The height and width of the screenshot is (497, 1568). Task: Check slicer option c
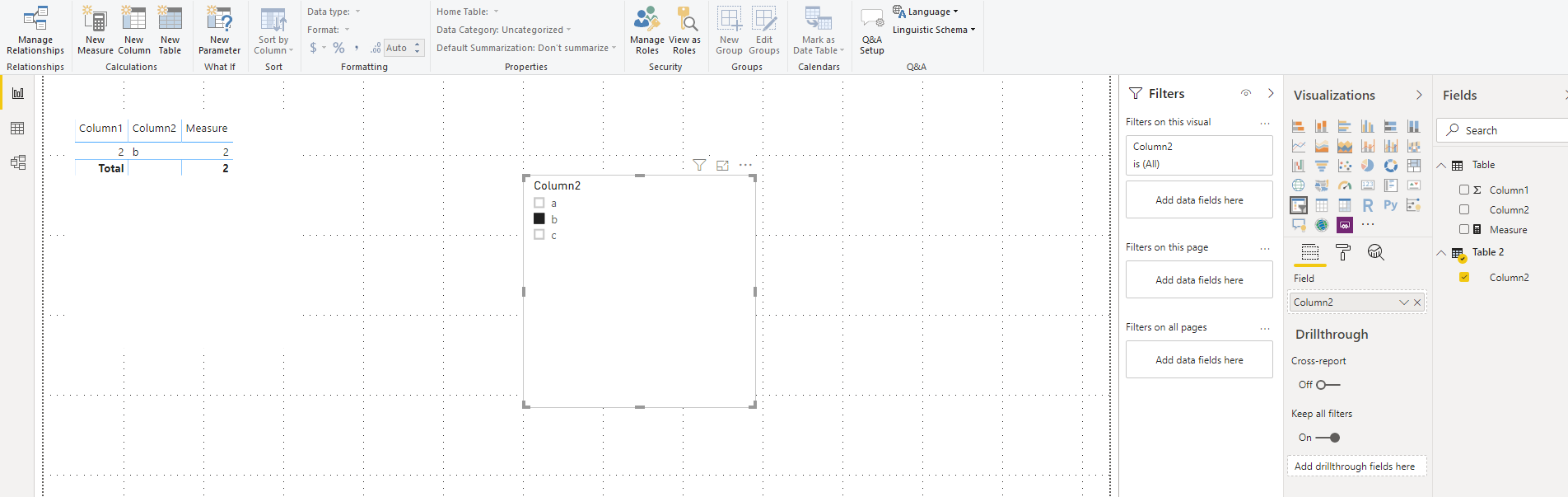pyautogui.click(x=539, y=235)
